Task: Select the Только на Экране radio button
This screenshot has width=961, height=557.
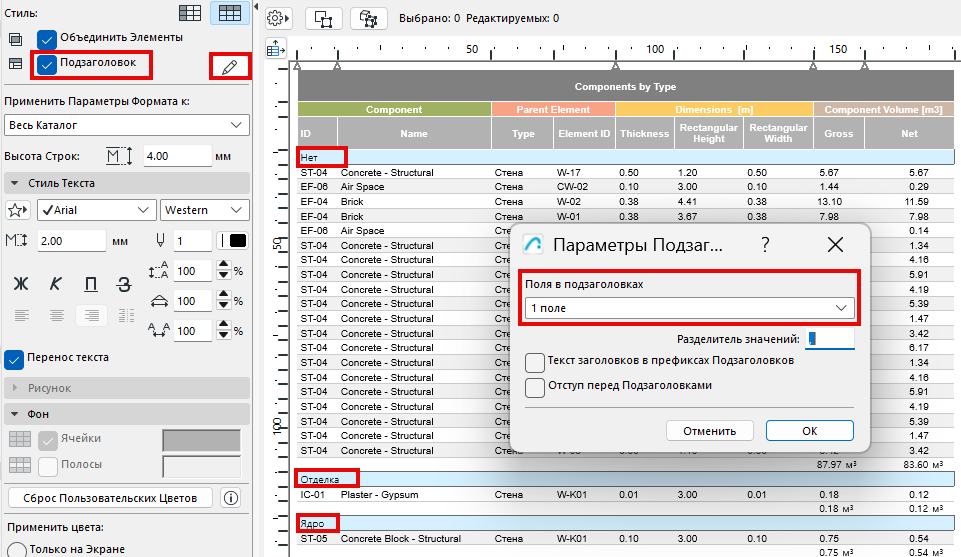Action: [x=15, y=549]
